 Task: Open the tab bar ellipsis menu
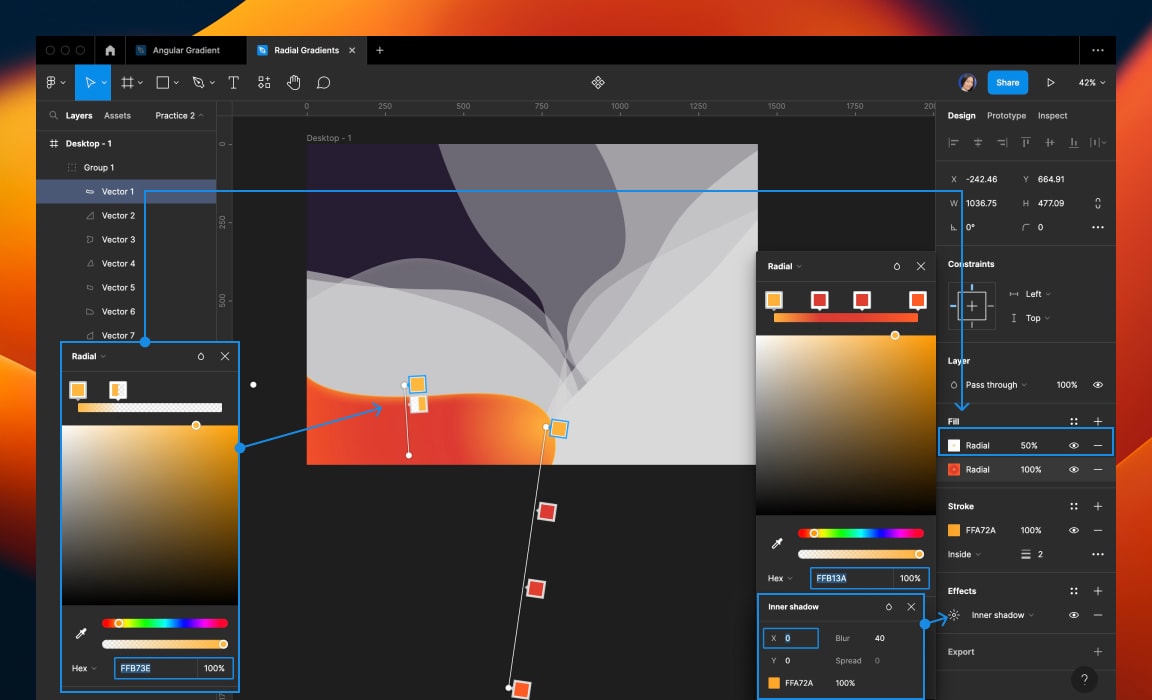pyautogui.click(x=1098, y=50)
